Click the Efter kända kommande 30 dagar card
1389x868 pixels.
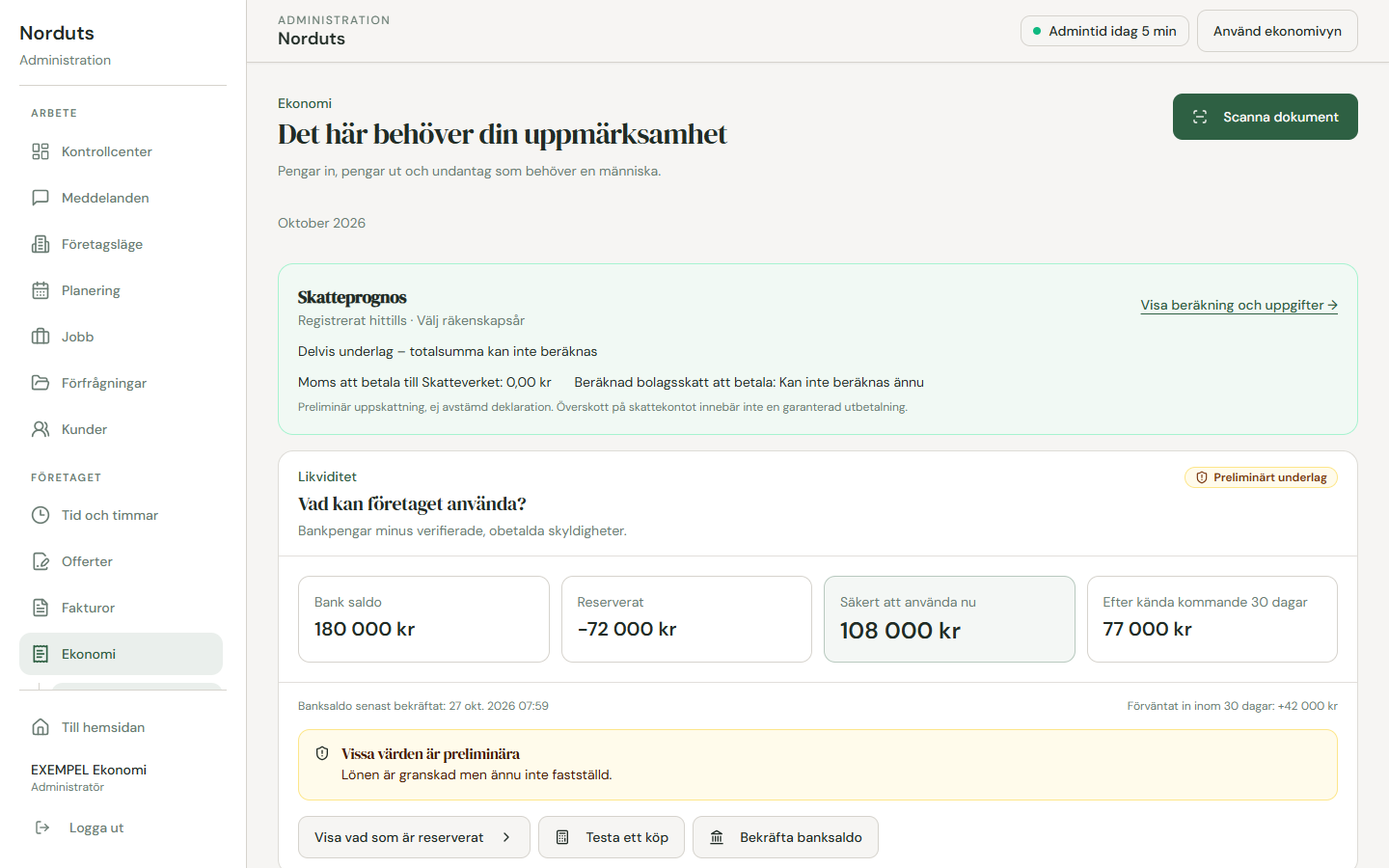click(1212, 619)
